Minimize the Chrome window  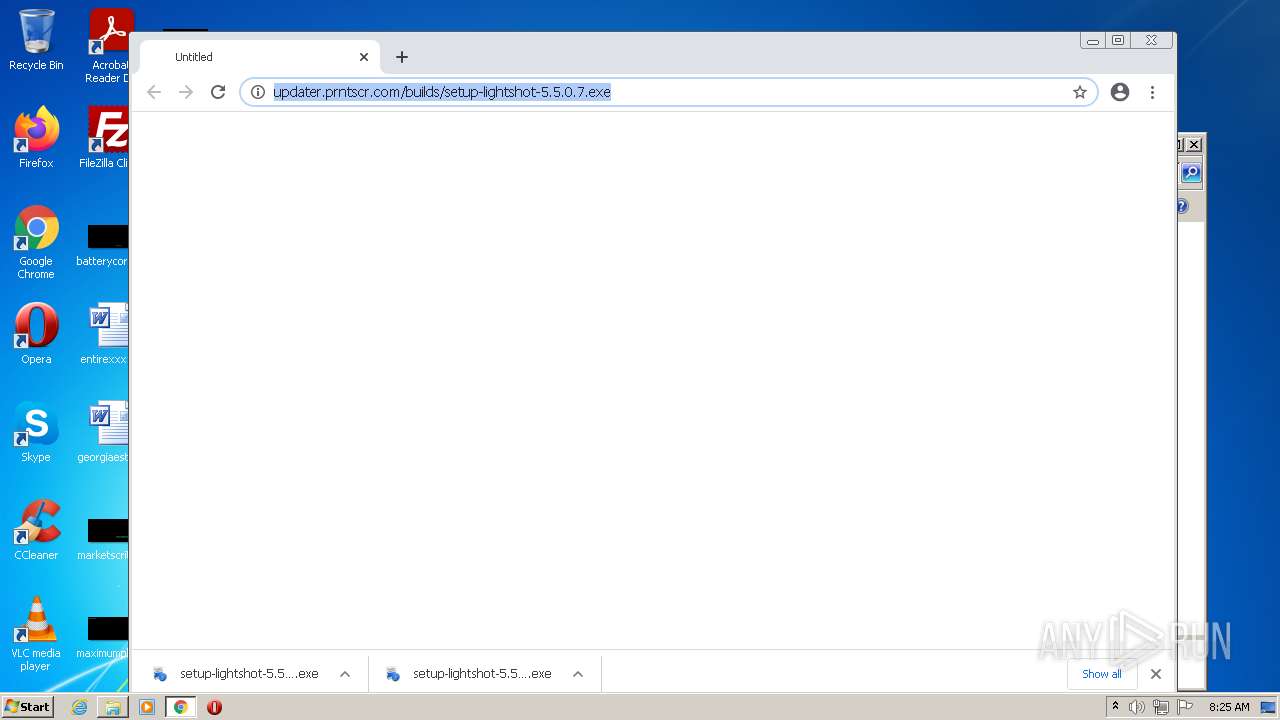point(1093,41)
